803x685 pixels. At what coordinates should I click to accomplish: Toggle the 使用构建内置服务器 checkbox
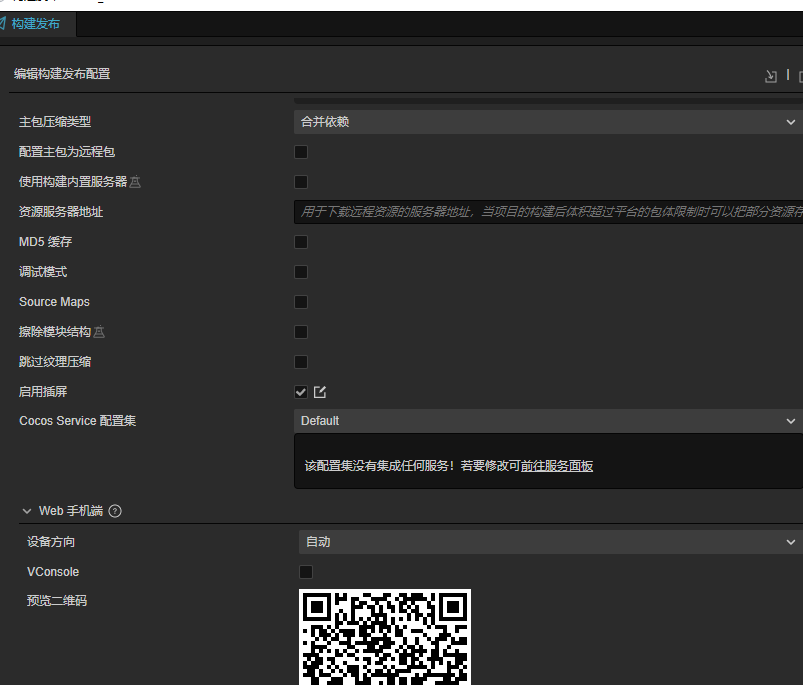(x=301, y=182)
